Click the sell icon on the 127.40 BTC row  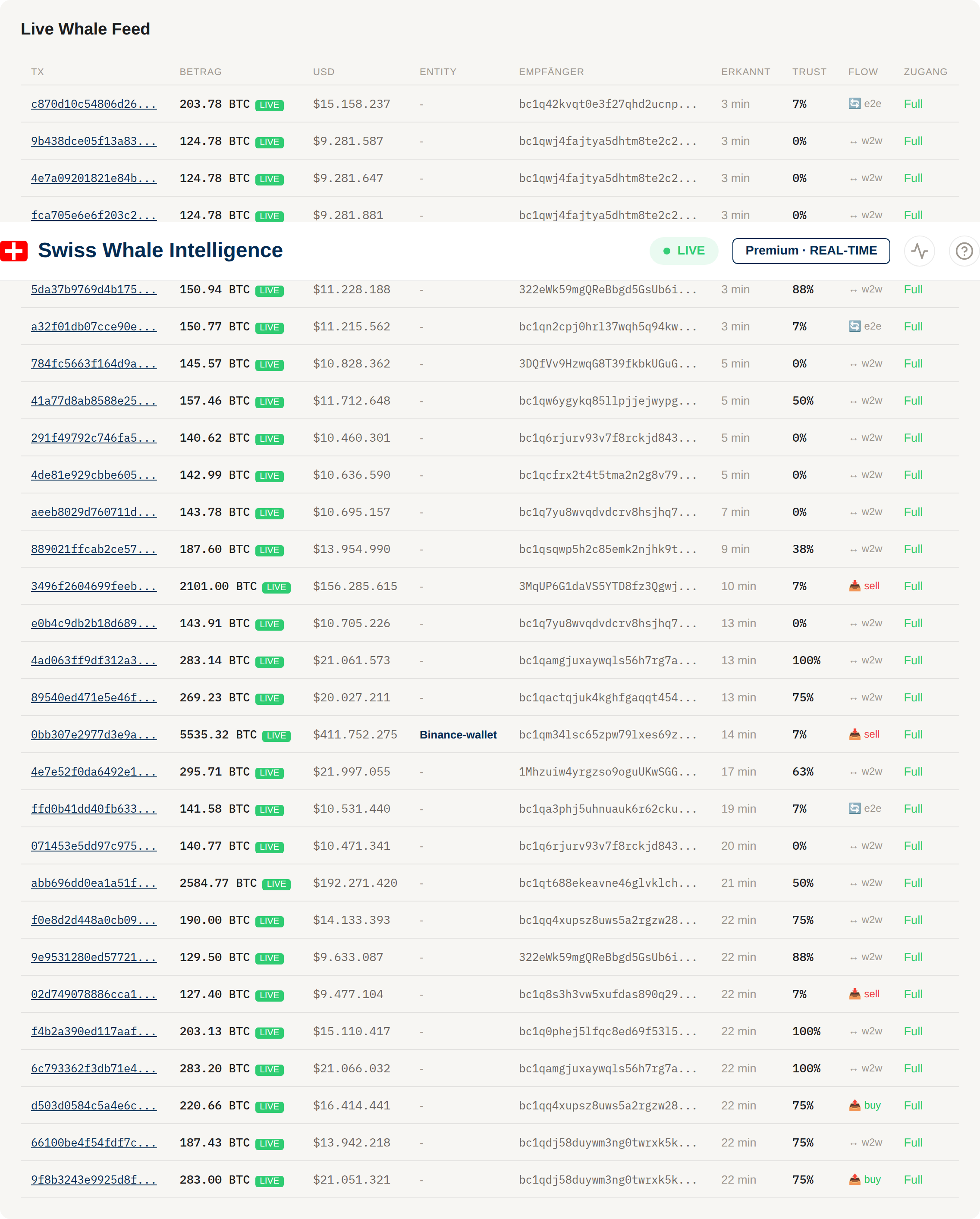click(855, 994)
